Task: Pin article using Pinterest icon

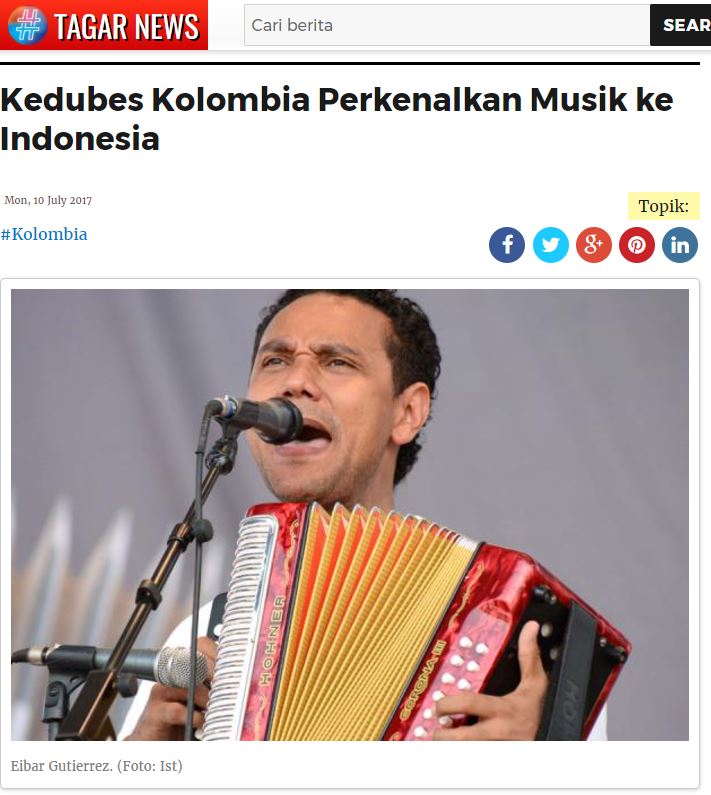Action: click(636, 245)
